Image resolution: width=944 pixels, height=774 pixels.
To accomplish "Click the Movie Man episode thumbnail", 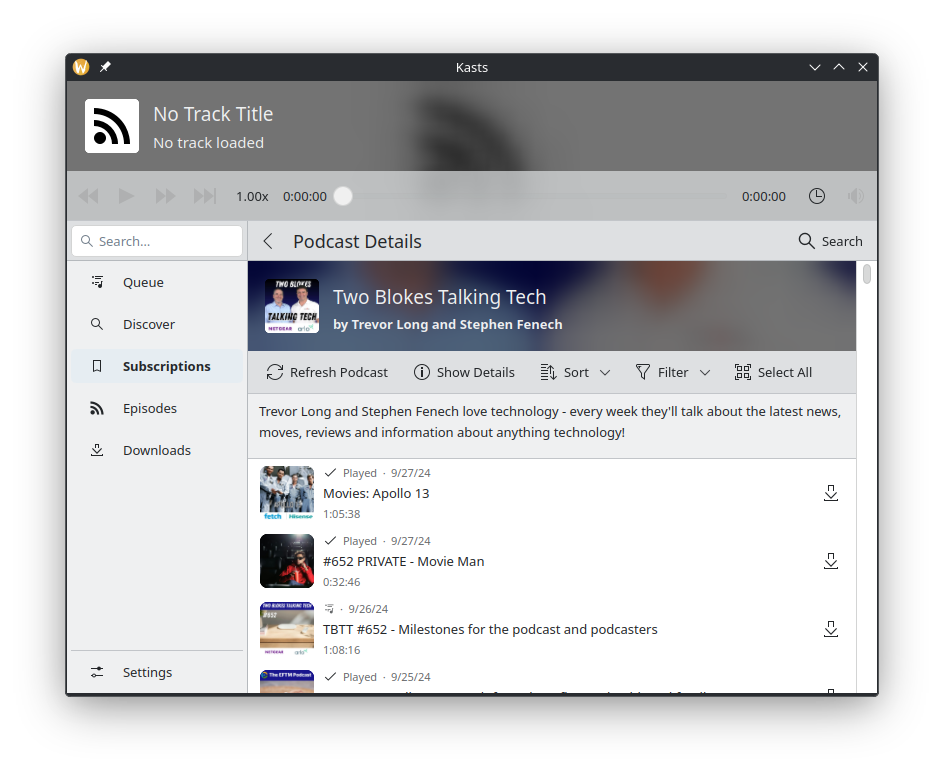I will (287, 561).
